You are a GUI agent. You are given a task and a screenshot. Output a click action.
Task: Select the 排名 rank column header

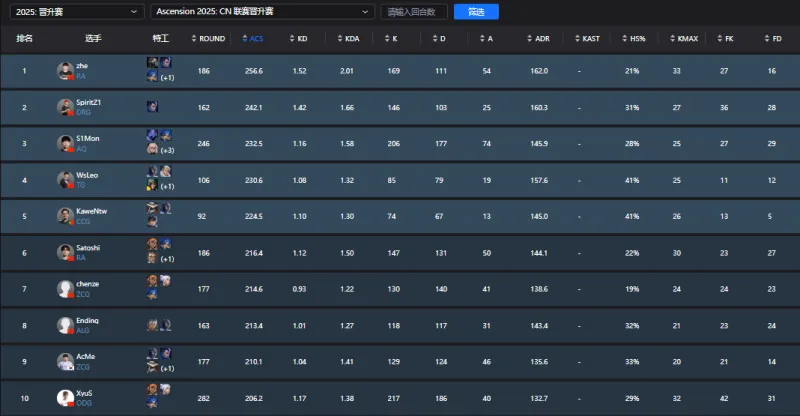pyautogui.click(x=25, y=38)
